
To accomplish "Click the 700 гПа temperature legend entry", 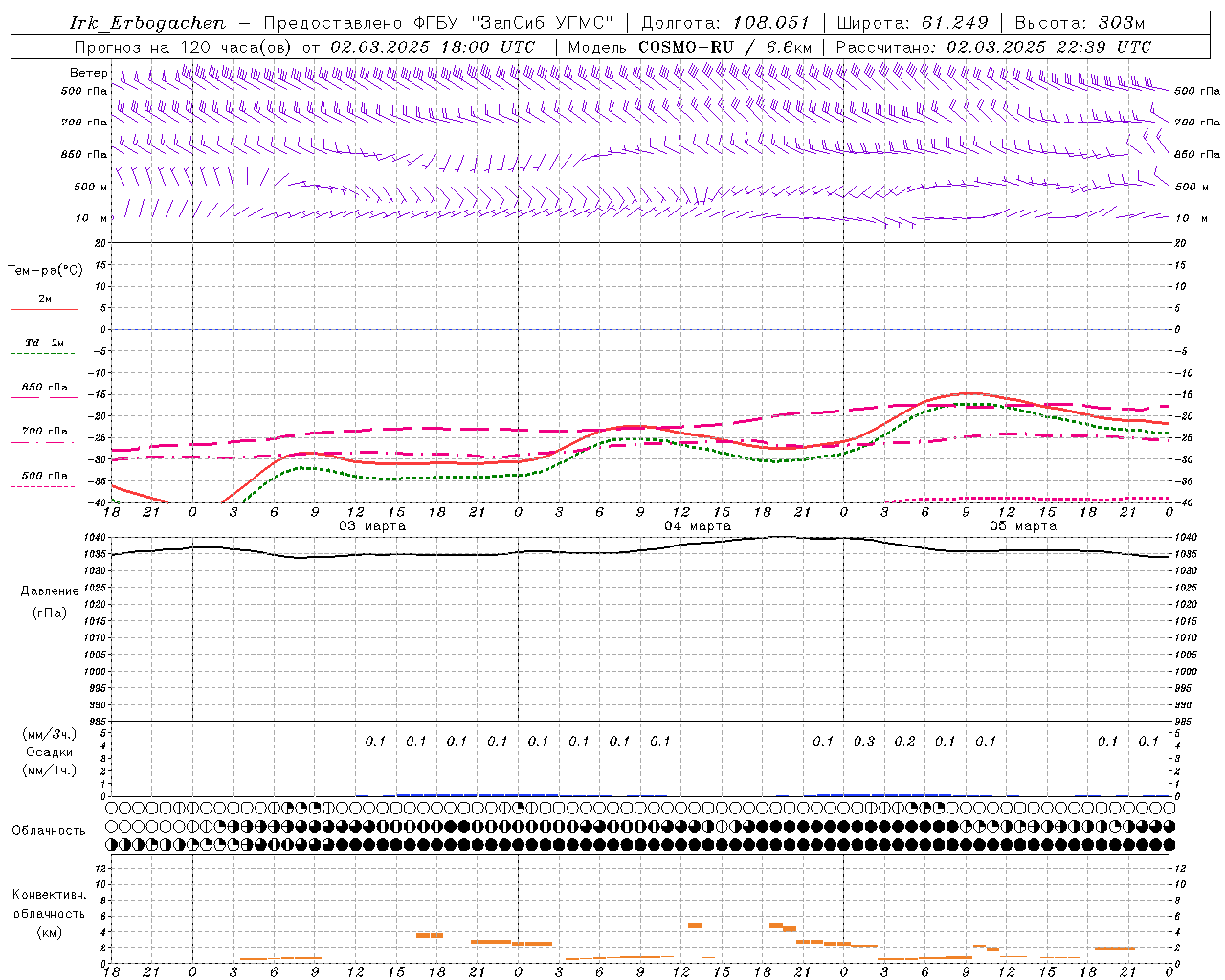I will tap(44, 432).
